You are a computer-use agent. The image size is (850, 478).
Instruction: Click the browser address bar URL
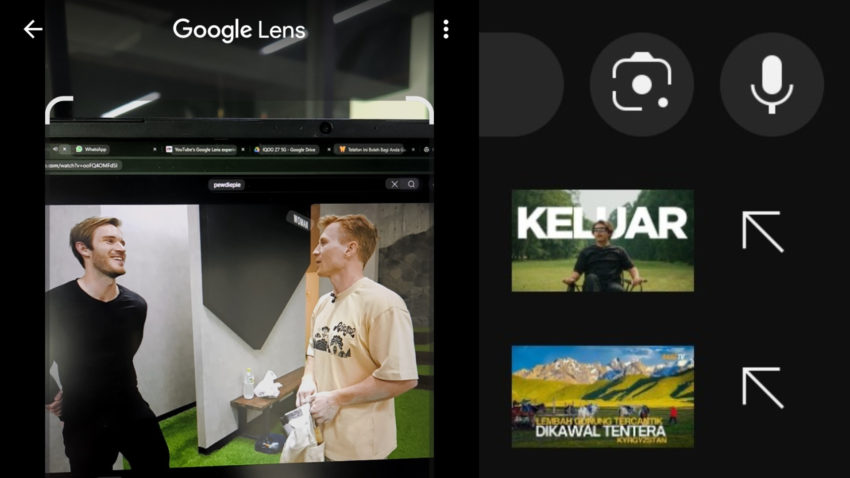(83, 166)
